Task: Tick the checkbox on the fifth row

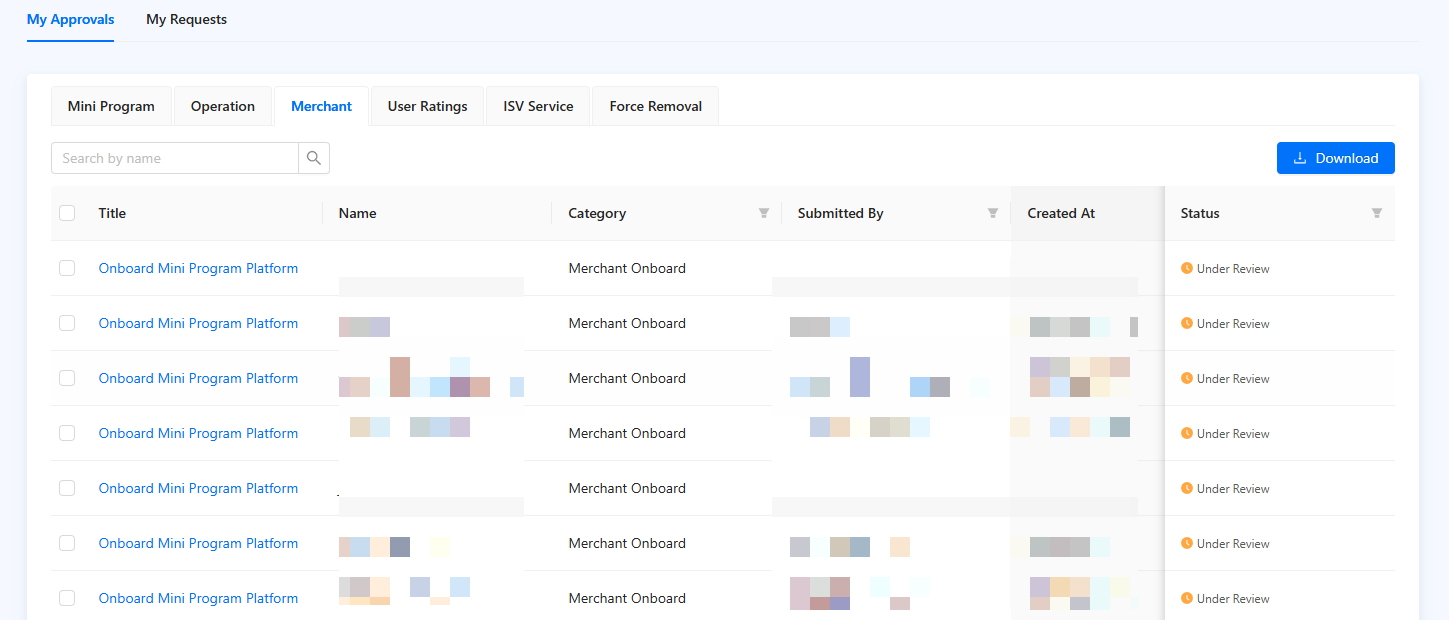Action: [x=67, y=488]
